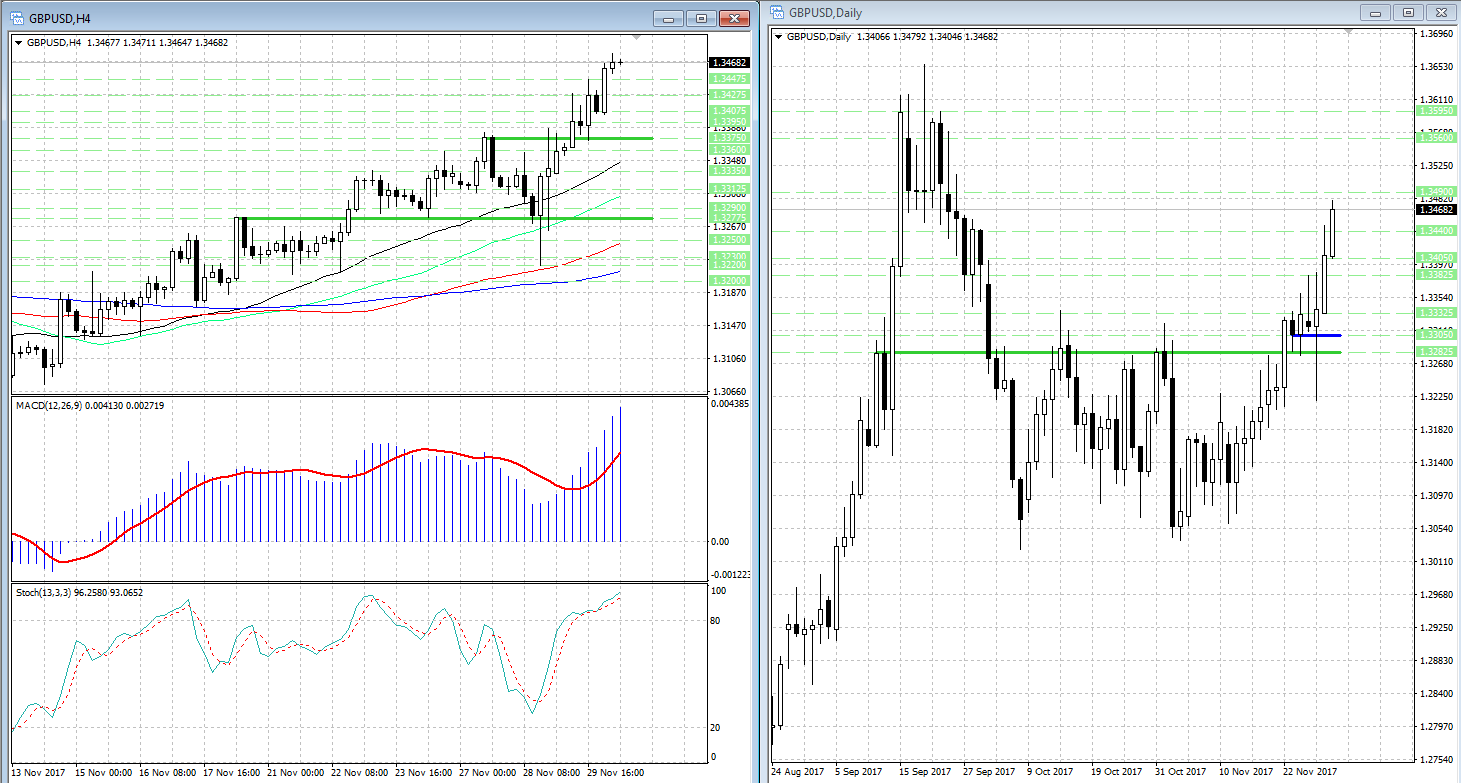Minimize the GBPUSD,H4 chart window
This screenshot has height=784, width=1461.
coord(669,18)
